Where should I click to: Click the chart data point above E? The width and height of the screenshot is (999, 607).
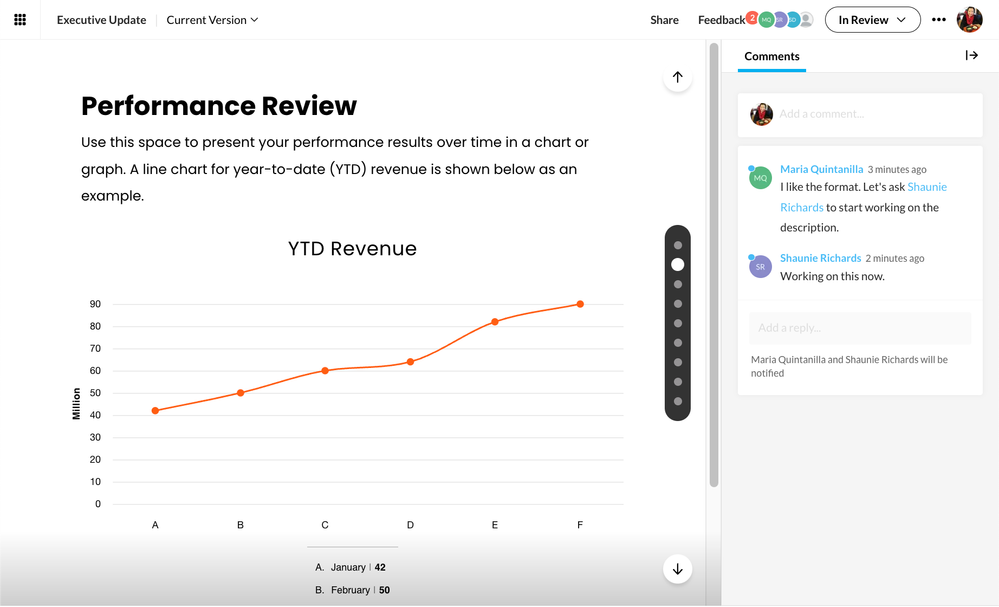pyautogui.click(x=495, y=322)
